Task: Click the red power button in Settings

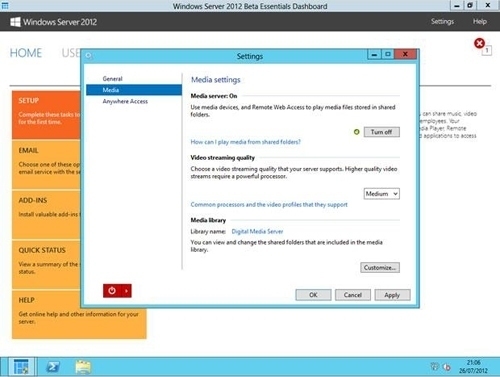Action: pyautogui.click(x=112, y=291)
